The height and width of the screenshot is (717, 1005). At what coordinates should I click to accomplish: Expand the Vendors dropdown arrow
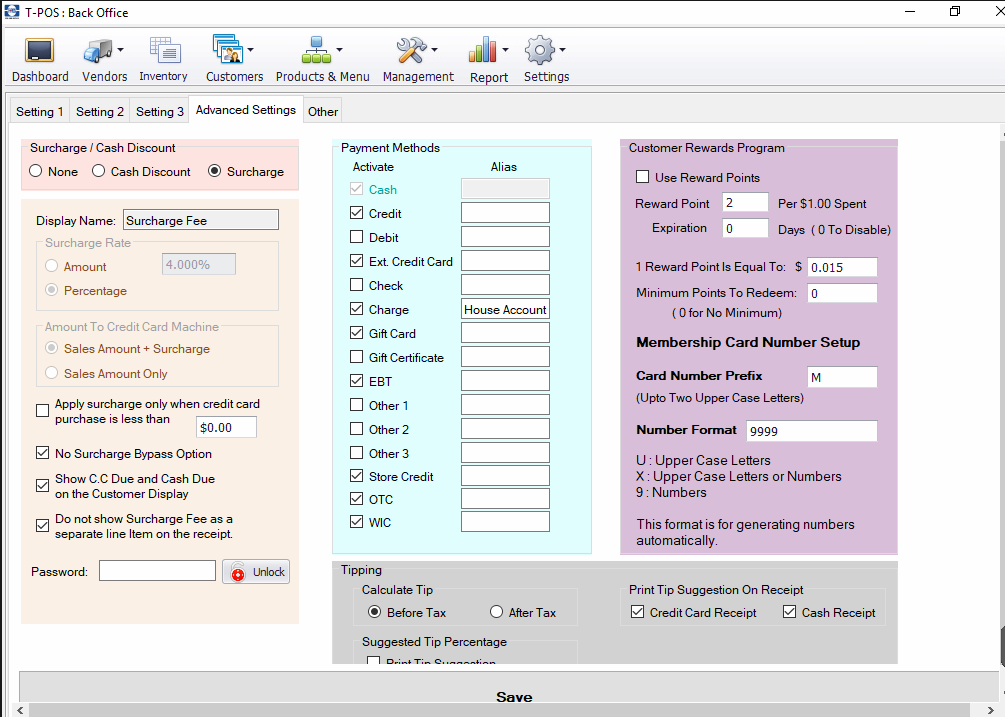click(x=121, y=50)
